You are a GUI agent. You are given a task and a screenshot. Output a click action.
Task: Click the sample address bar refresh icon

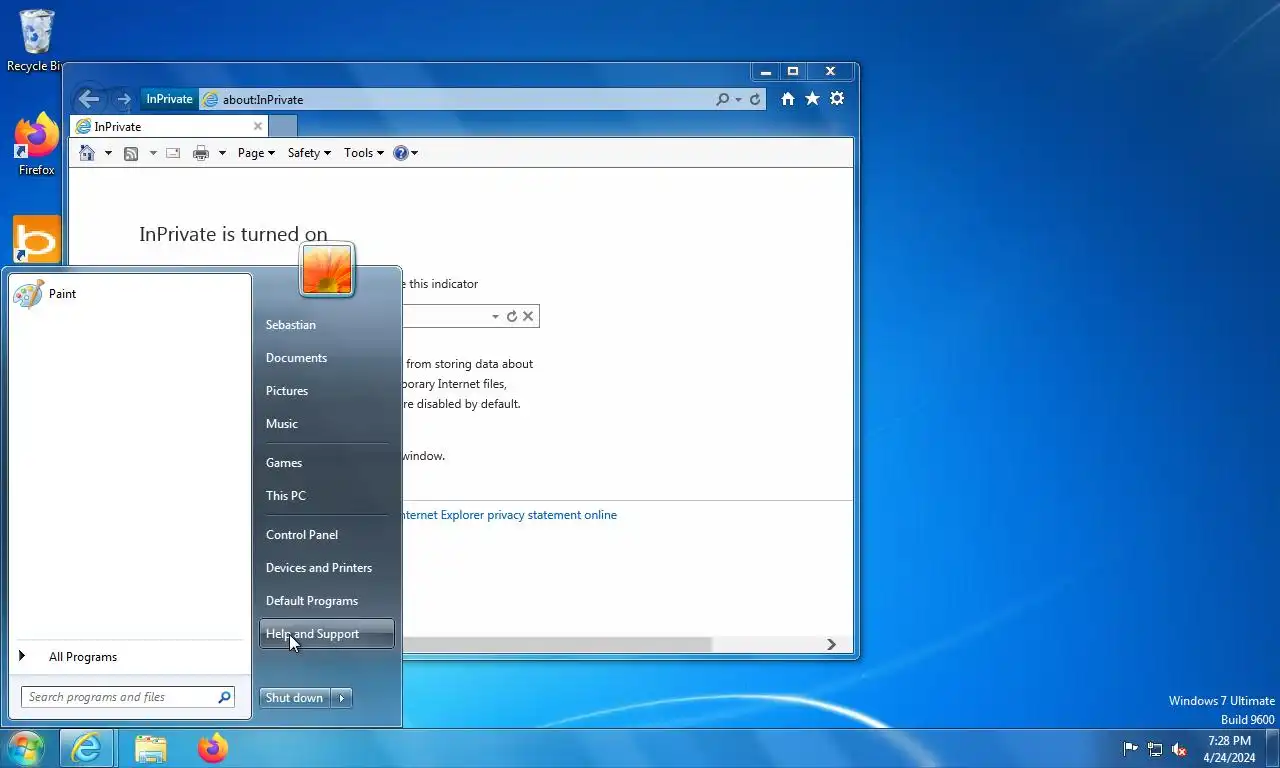(x=512, y=316)
